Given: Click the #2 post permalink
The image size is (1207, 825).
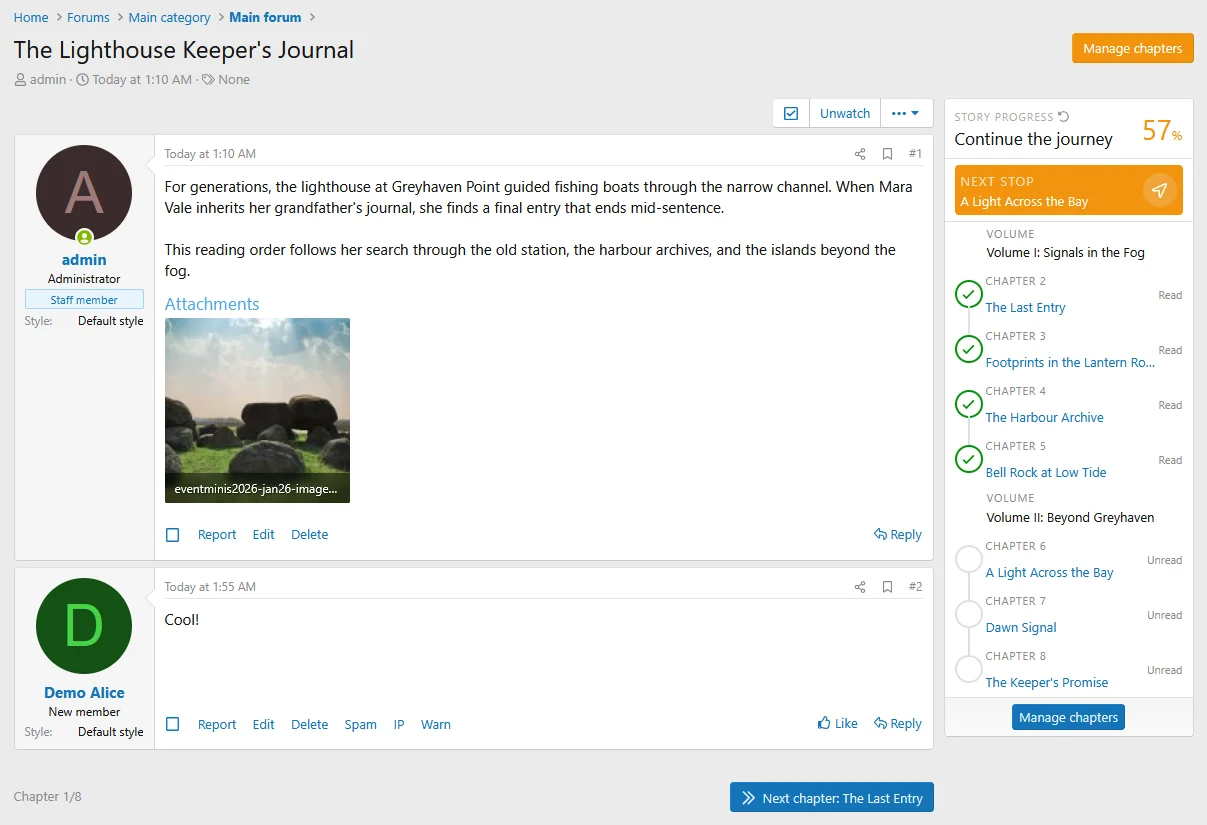Looking at the screenshot, I should pos(915,587).
